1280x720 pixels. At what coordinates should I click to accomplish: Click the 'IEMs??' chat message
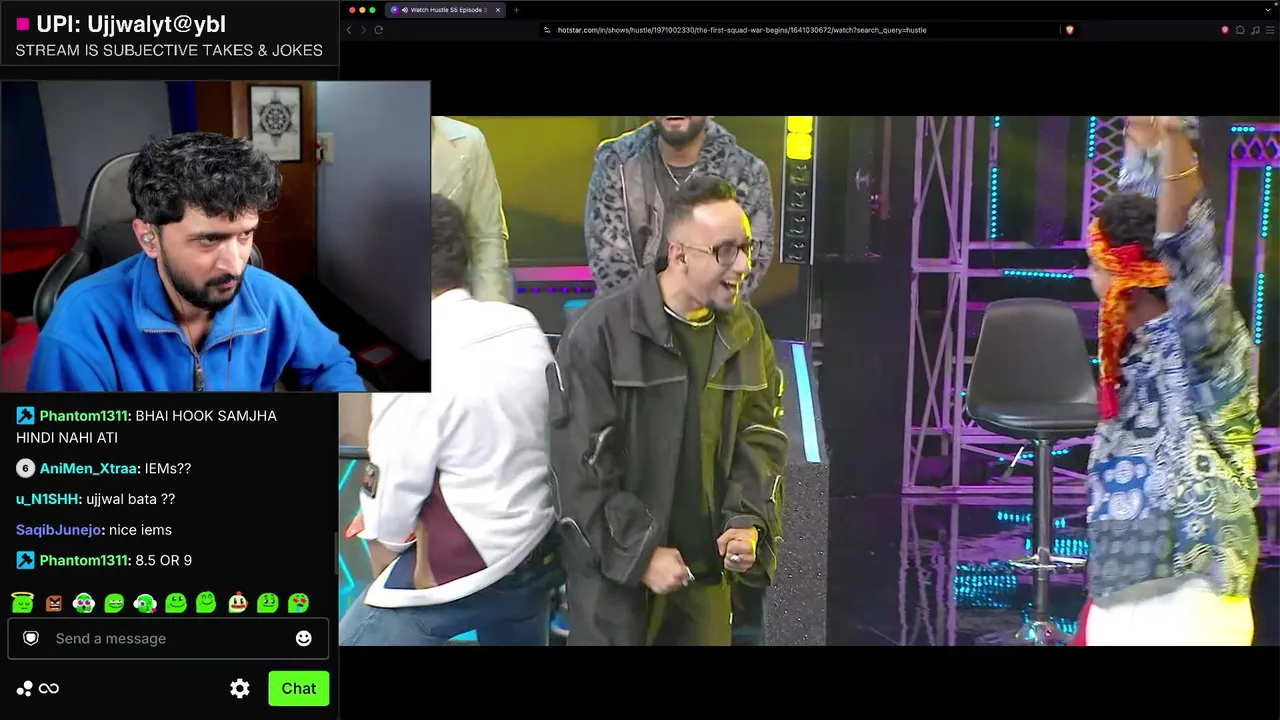pos(168,468)
